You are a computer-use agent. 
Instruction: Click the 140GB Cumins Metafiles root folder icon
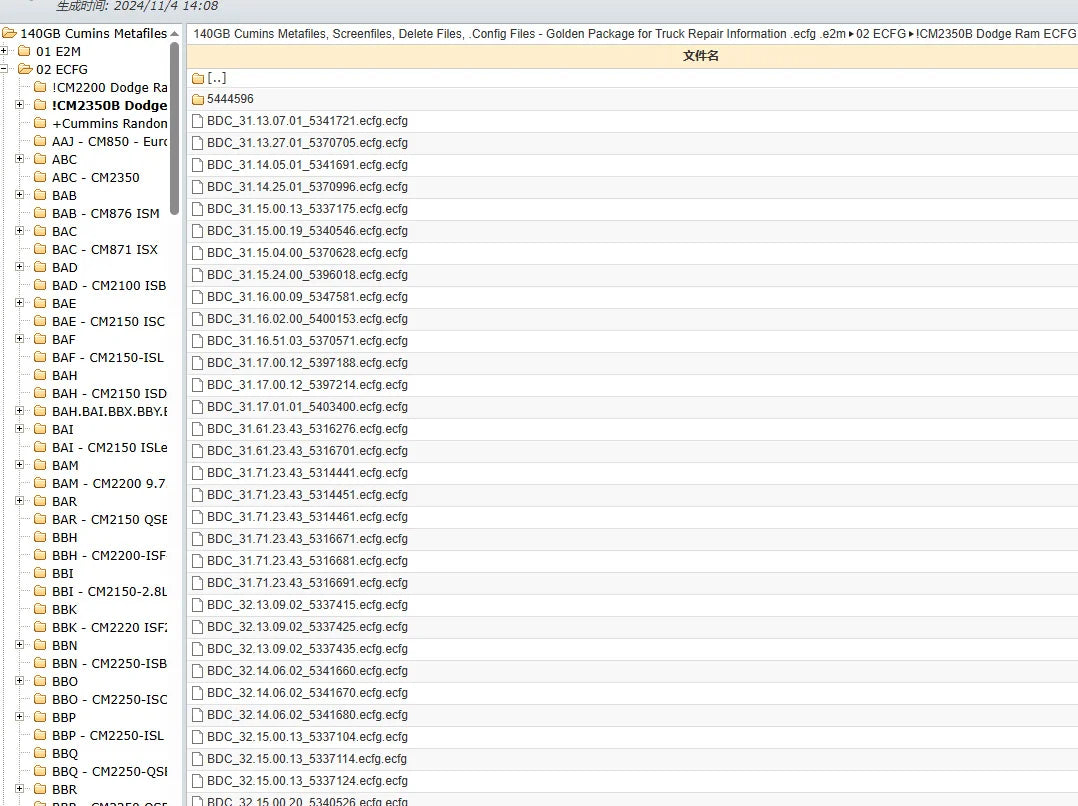(9, 33)
